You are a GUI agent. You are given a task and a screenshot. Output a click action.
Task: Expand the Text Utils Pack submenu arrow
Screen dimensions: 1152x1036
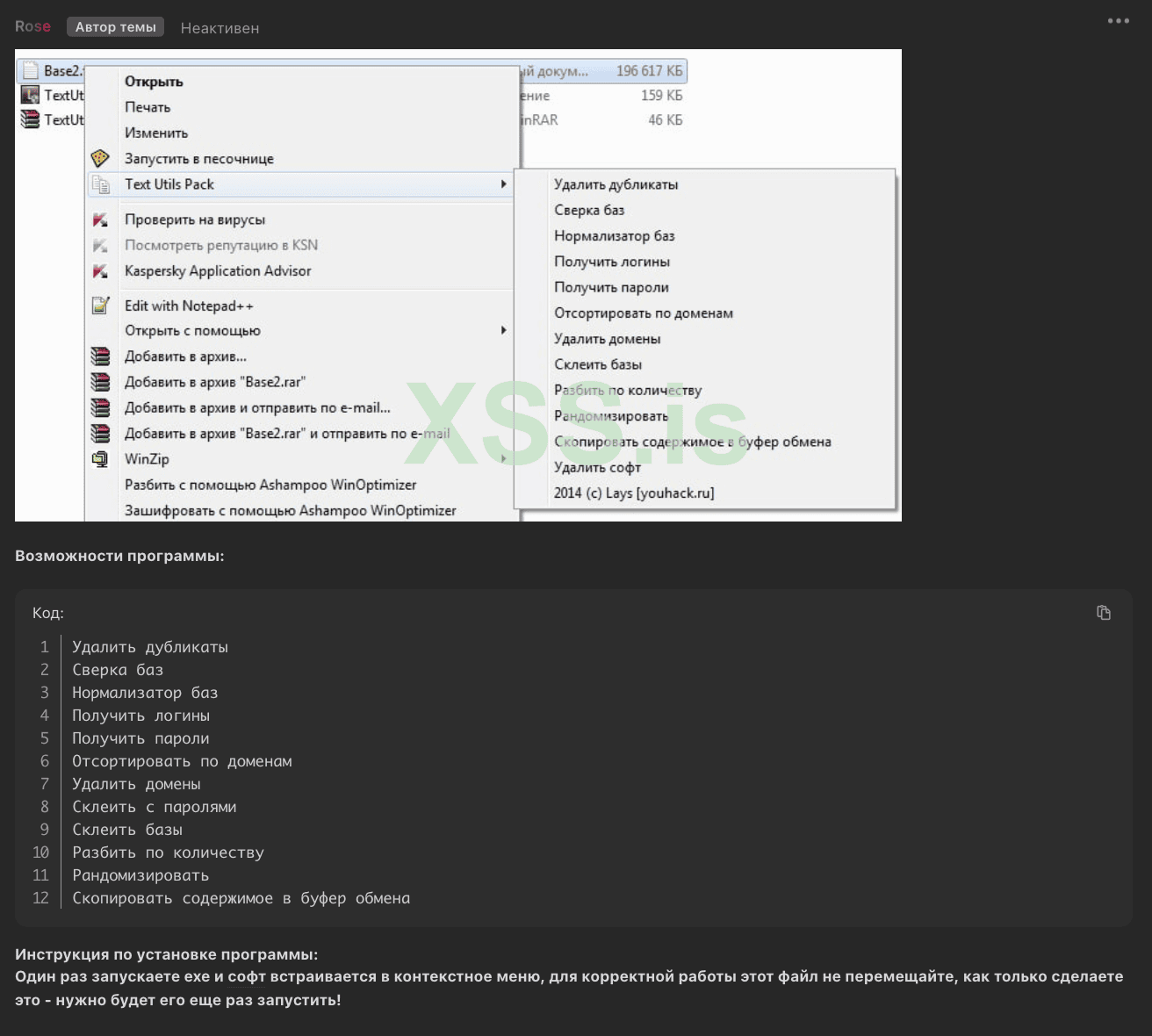point(504,184)
